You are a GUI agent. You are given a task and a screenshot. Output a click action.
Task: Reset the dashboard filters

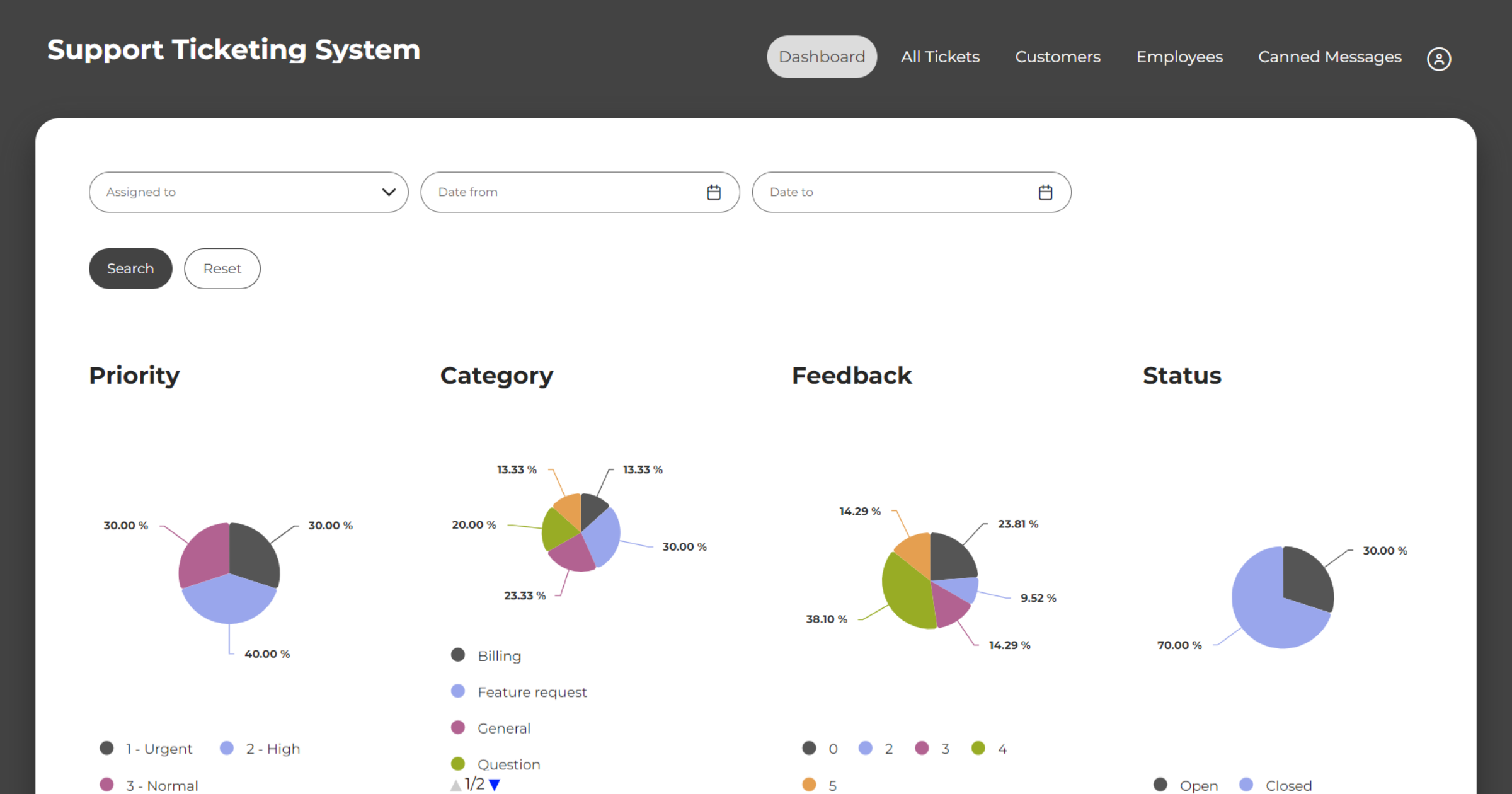click(x=222, y=268)
